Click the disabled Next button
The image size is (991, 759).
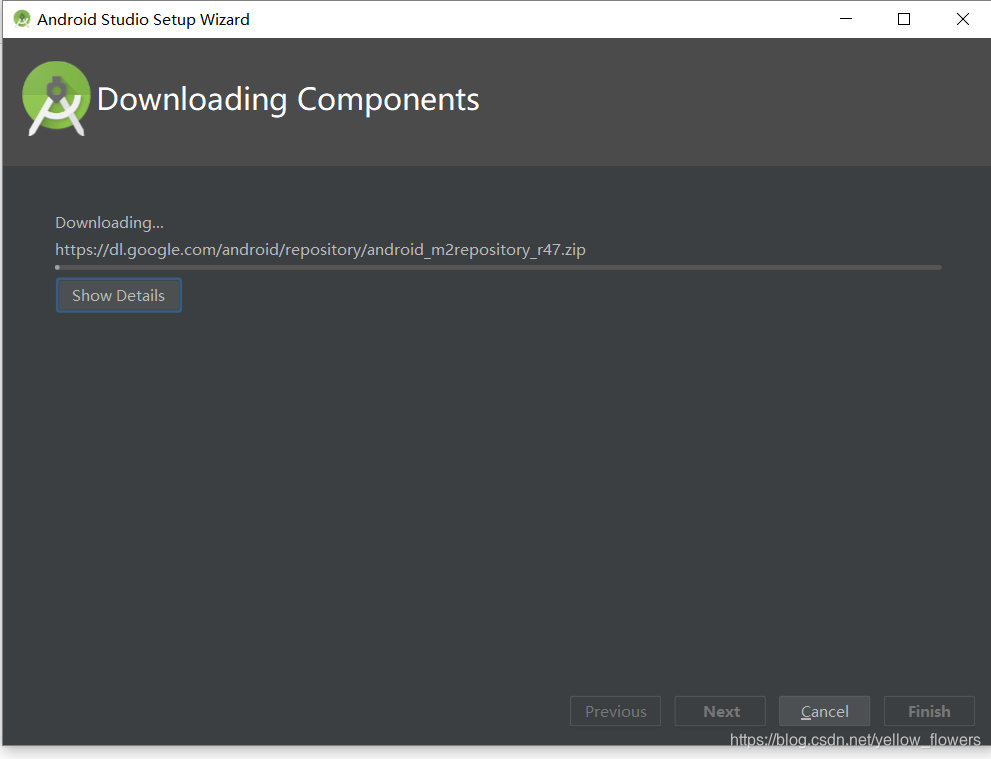(x=720, y=711)
